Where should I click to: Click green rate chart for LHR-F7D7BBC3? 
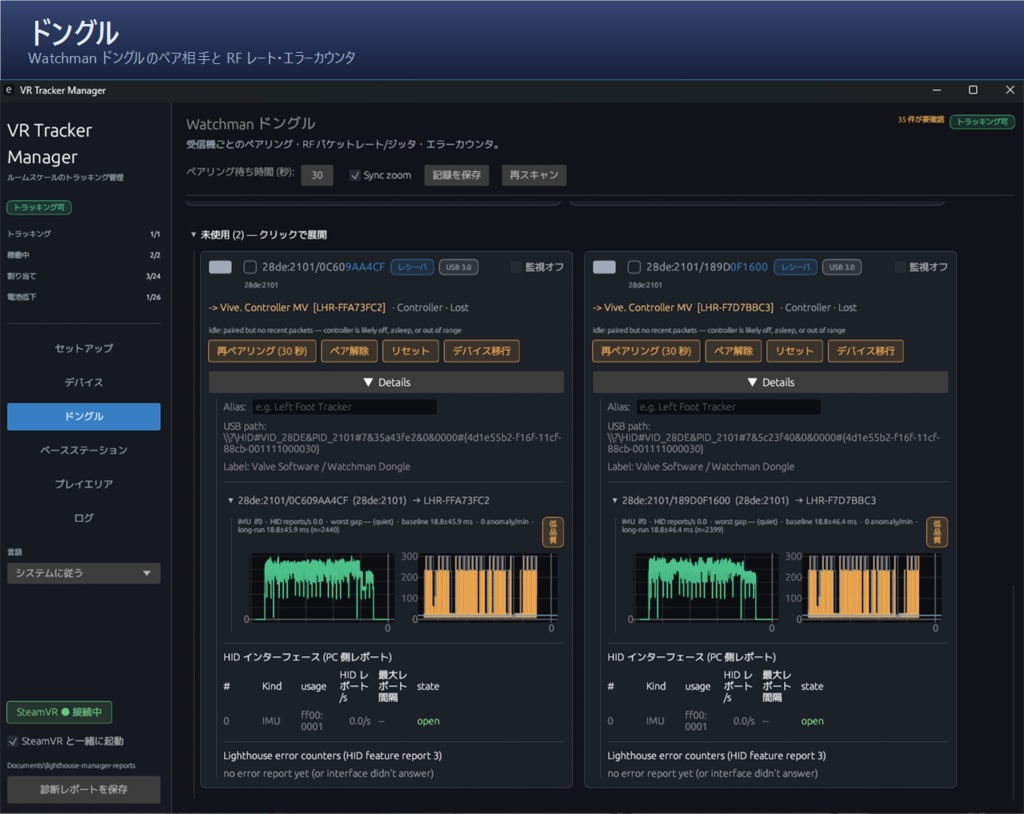pyautogui.click(x=705, y=587)
